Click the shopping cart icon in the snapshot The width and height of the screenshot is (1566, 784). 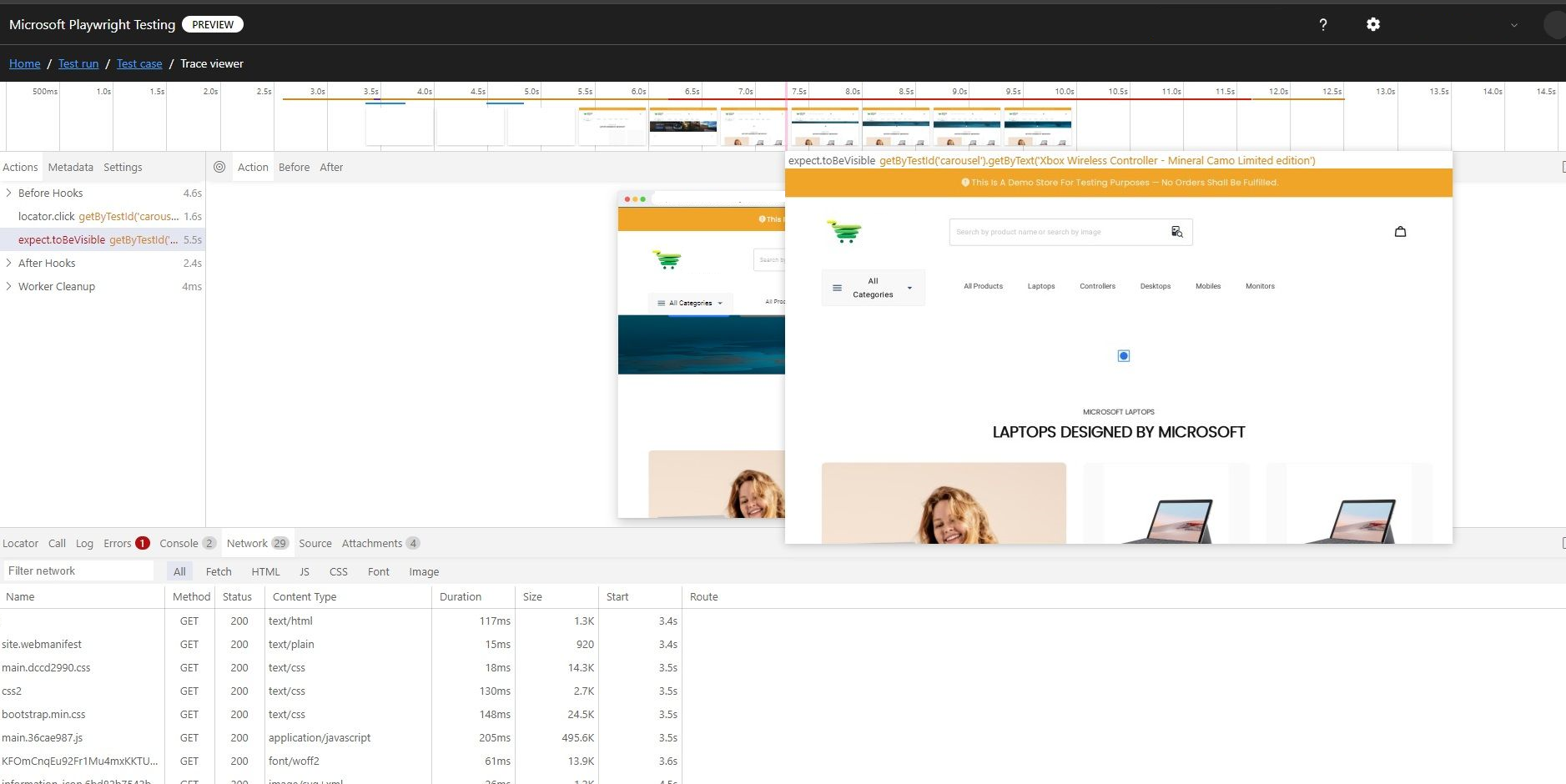pyautogui.click(x=1400, y=231)
